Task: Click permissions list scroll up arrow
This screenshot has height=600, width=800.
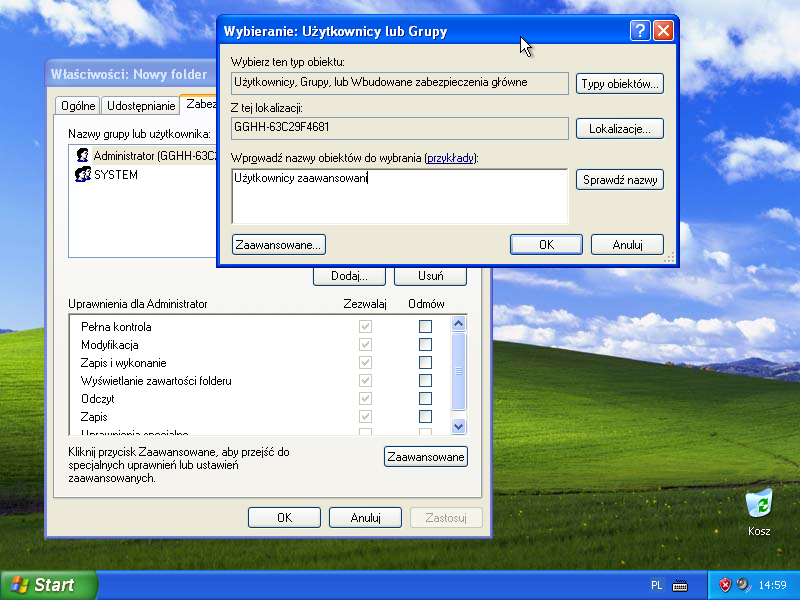Action: click(459, 324)
